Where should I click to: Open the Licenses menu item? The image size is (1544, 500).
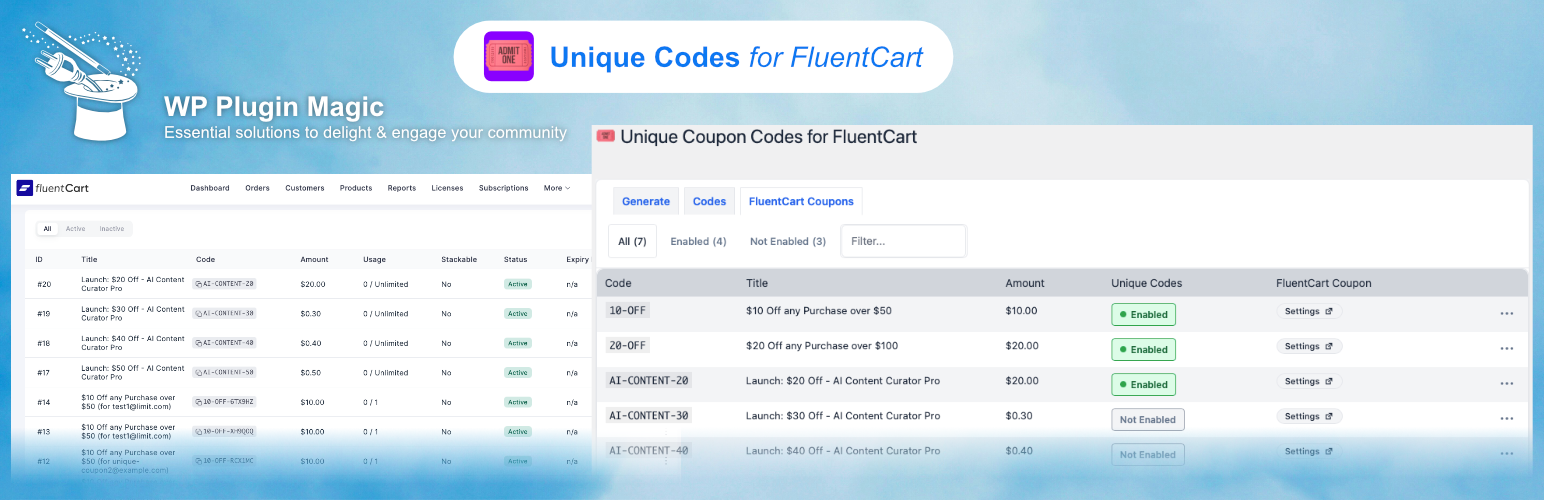click(x=447, y=188)
